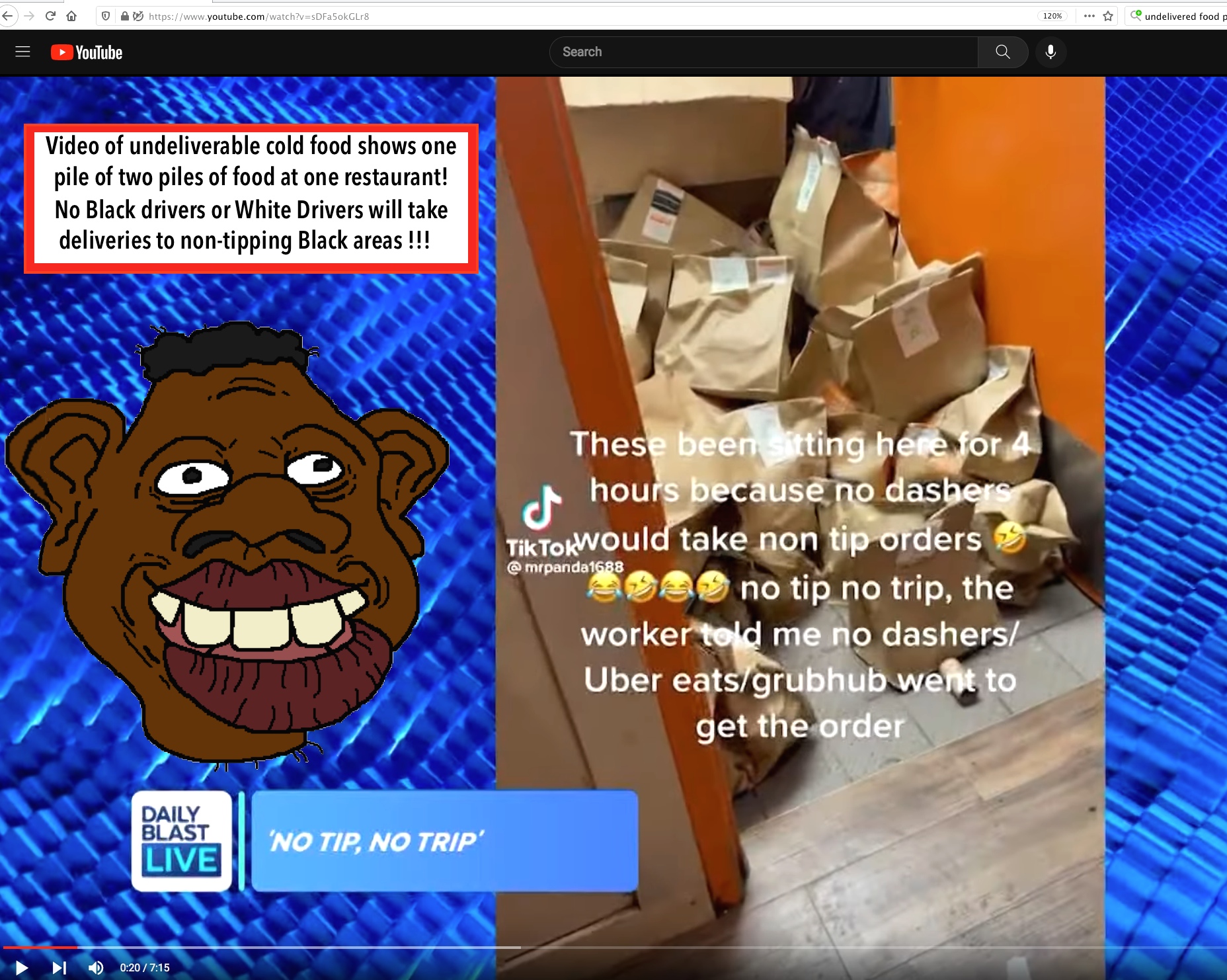
Task: Play the video with the play button
Action: tap(21, 967)
